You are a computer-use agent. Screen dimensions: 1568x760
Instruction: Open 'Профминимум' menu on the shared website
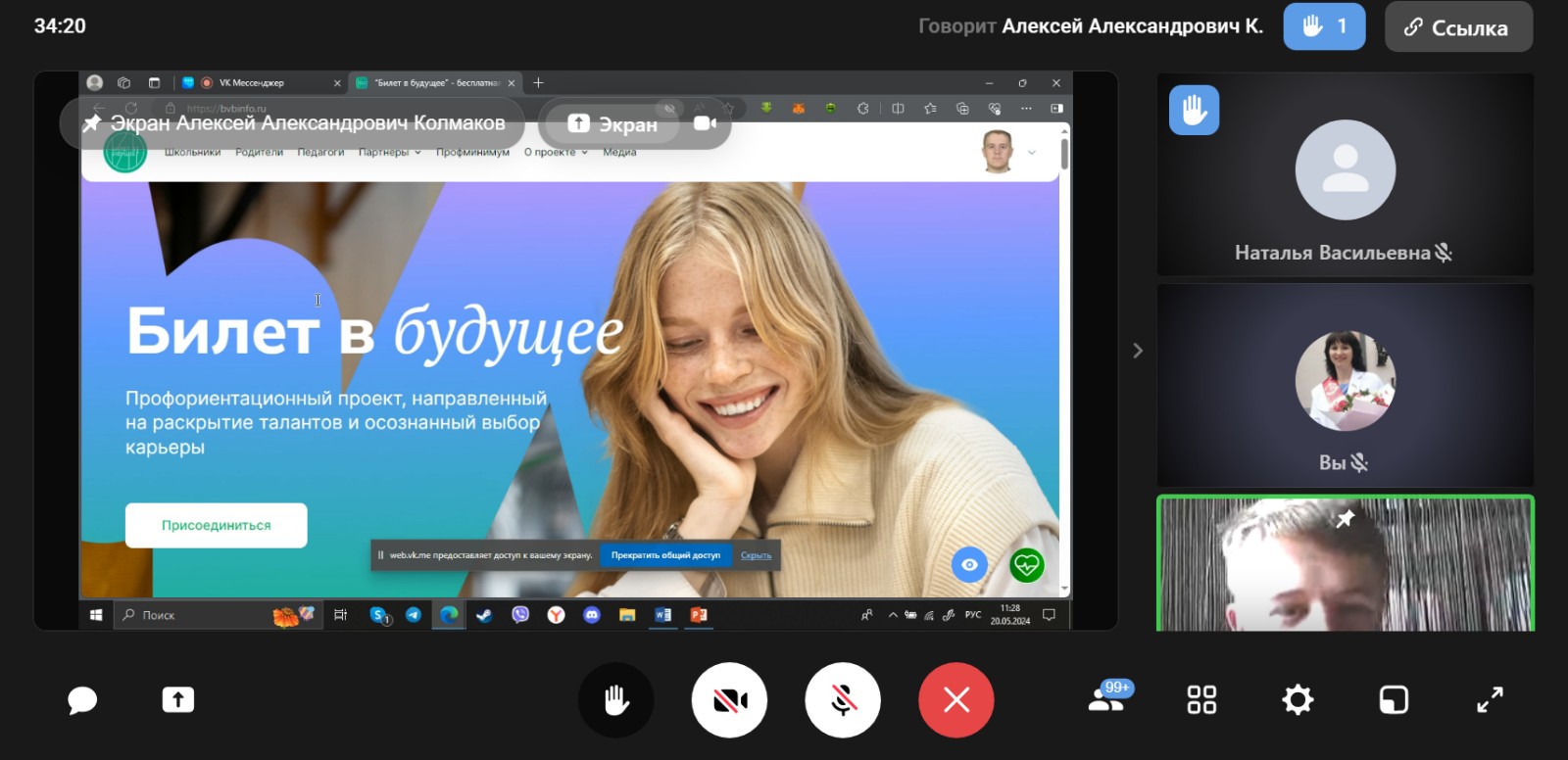point(472,153)
